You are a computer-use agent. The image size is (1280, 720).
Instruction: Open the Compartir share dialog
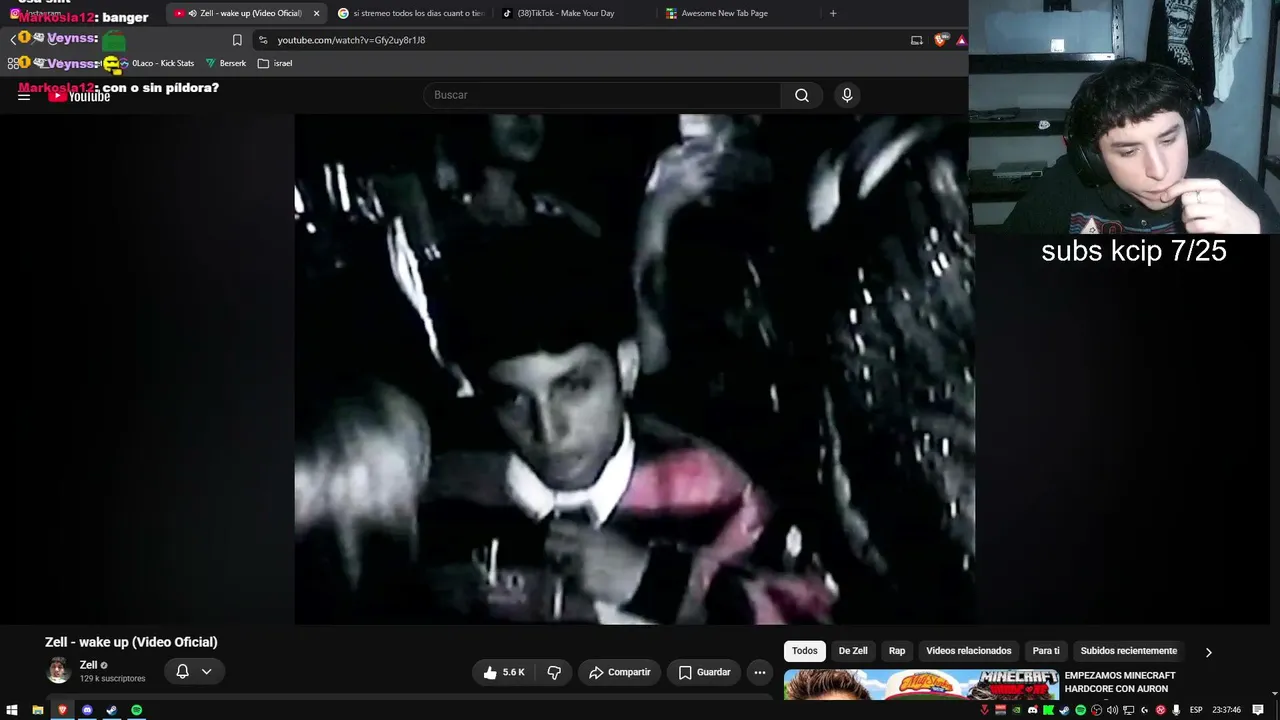619,672
